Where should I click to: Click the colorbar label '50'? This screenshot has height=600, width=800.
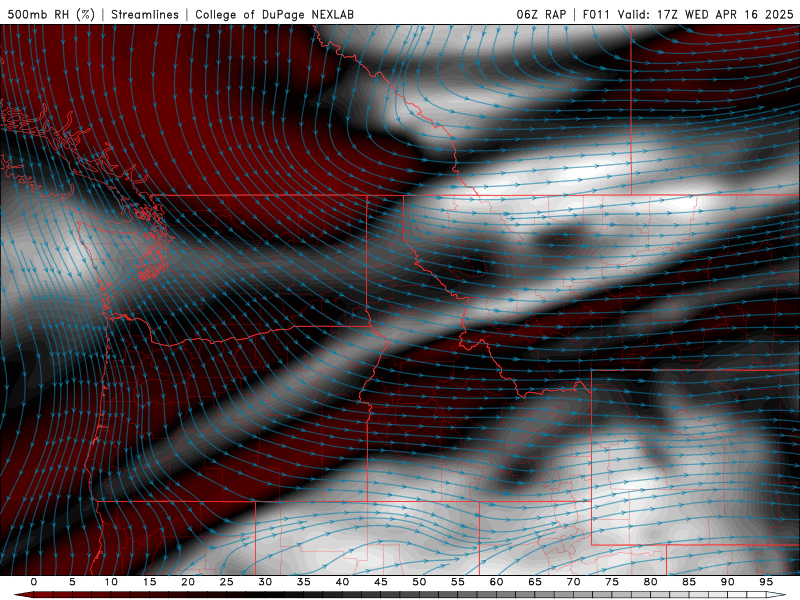coord(419,582)
